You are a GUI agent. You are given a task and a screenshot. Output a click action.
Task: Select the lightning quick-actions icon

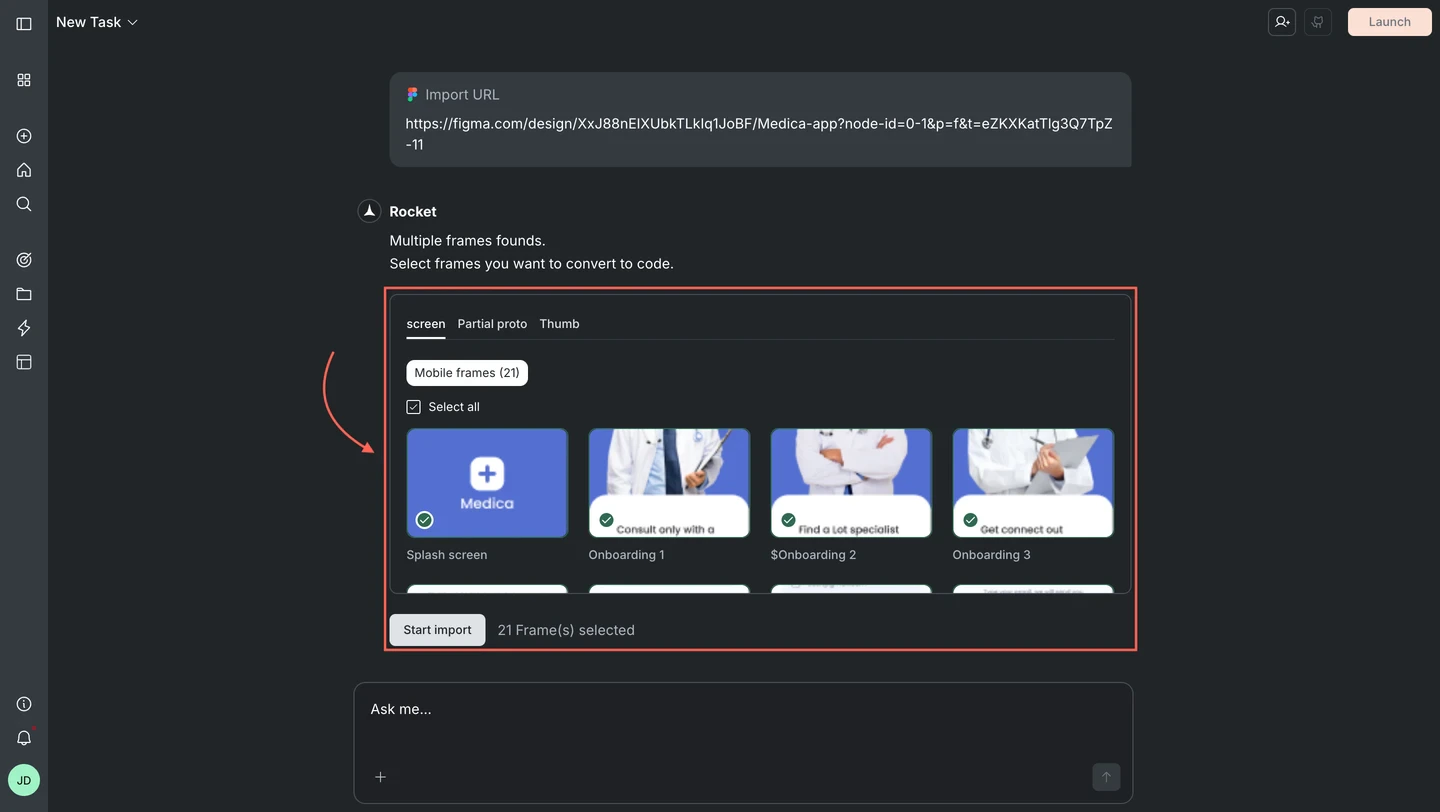pos(24,328)
